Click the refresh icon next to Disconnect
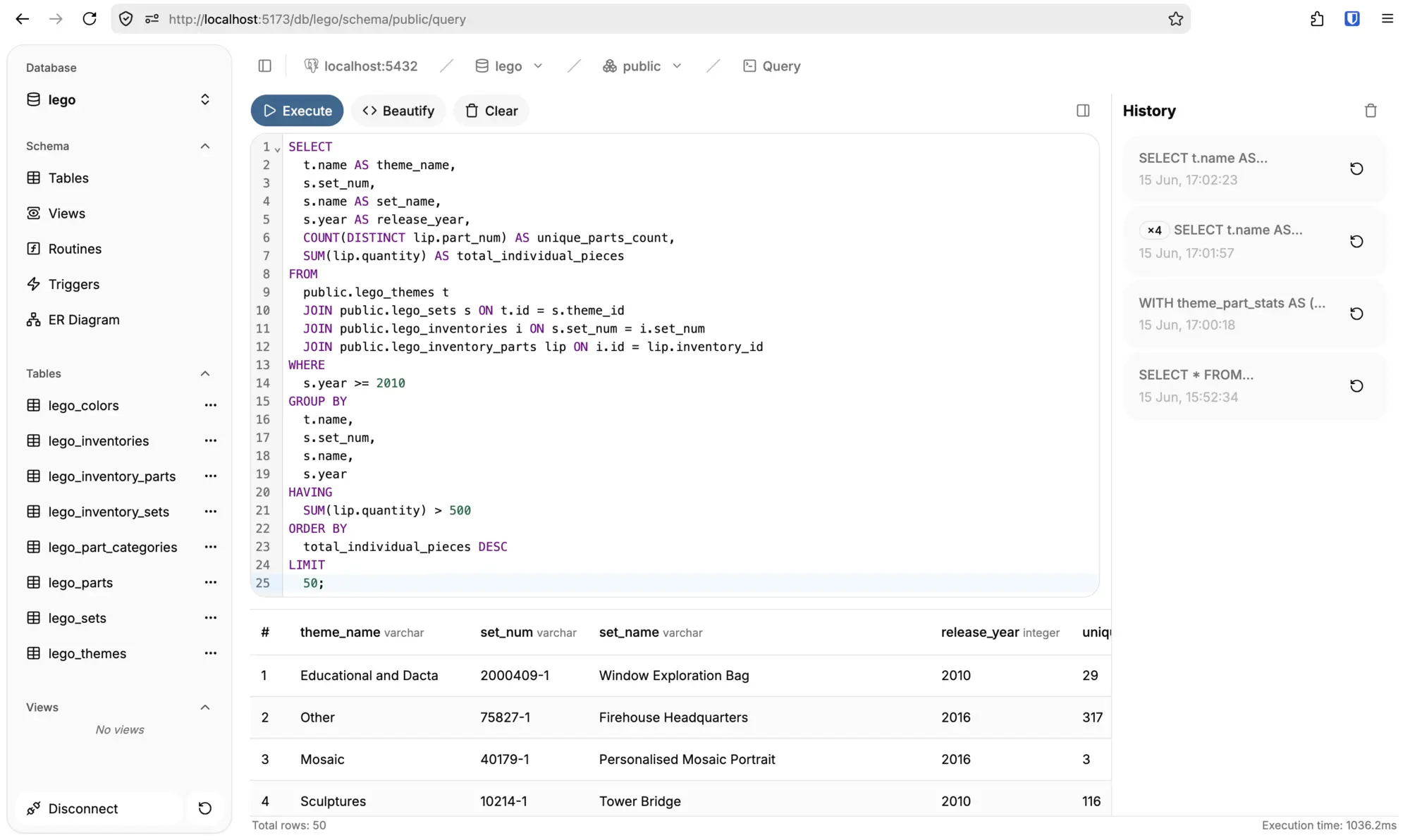Viewport: 1410px width, 840px height. [x=205, y=808]
